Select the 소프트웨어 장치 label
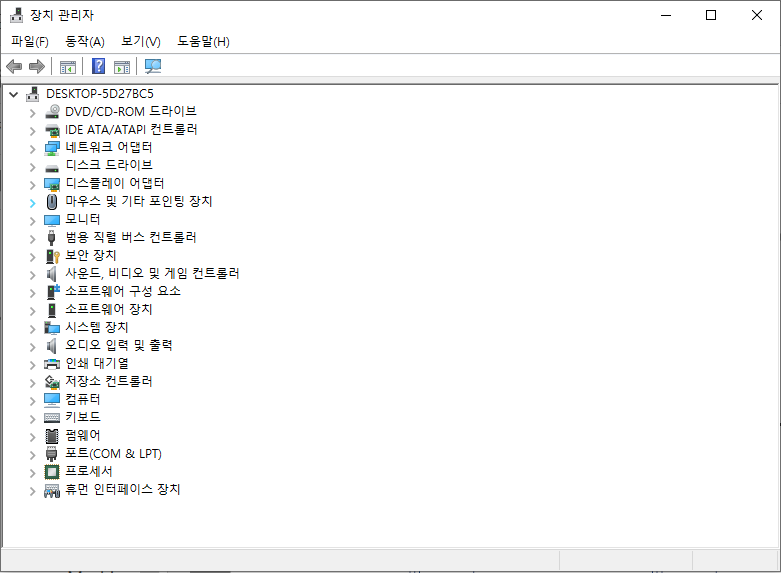The height and width of the screenshot is (573, 781). [109, 309]
